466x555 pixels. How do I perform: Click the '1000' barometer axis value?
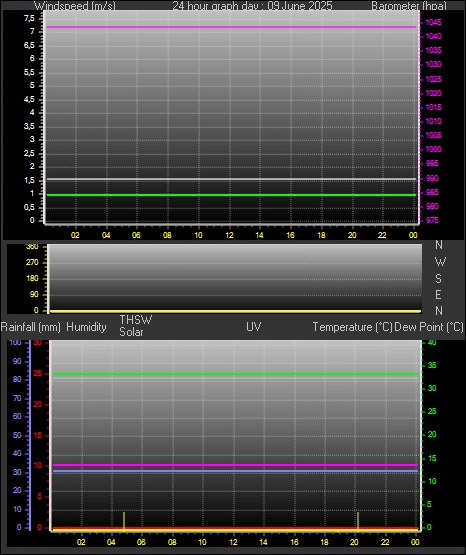click(x=433, y=149)
